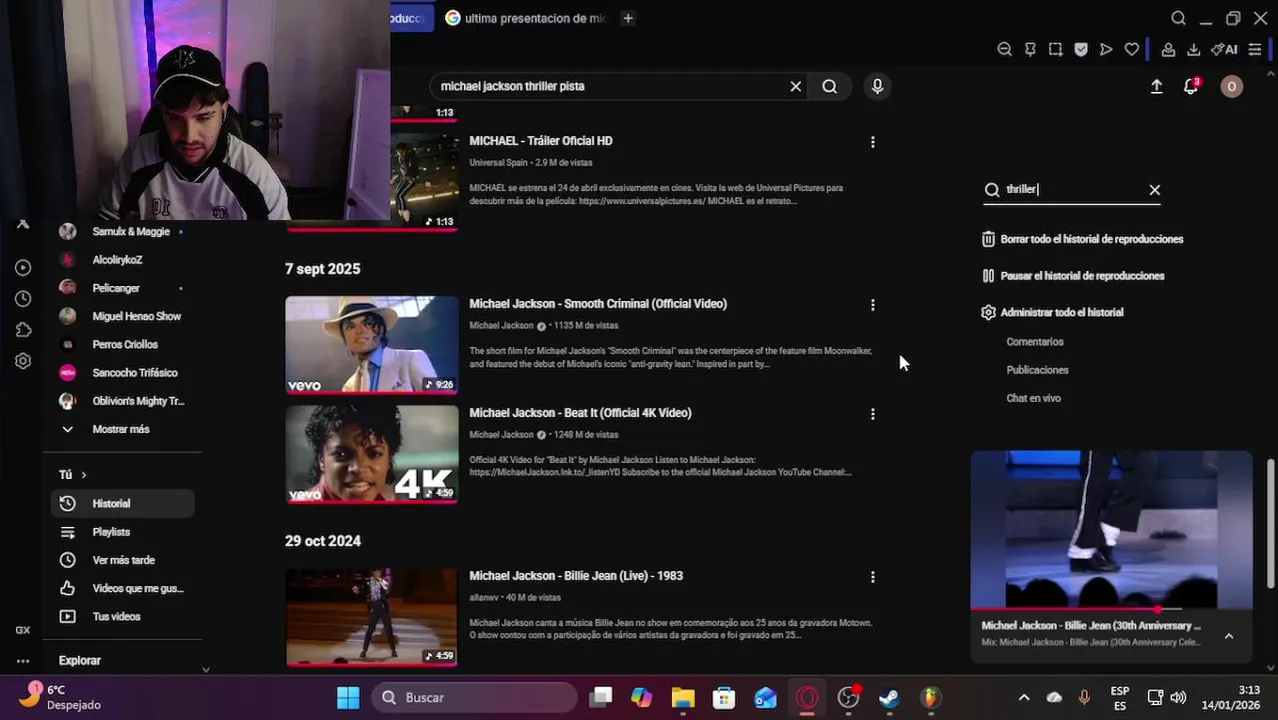Image resolution: width=1278 pixels, height=720 pixels.
Task: Open the account avatar menu
Action: [x=1231, y=87]
